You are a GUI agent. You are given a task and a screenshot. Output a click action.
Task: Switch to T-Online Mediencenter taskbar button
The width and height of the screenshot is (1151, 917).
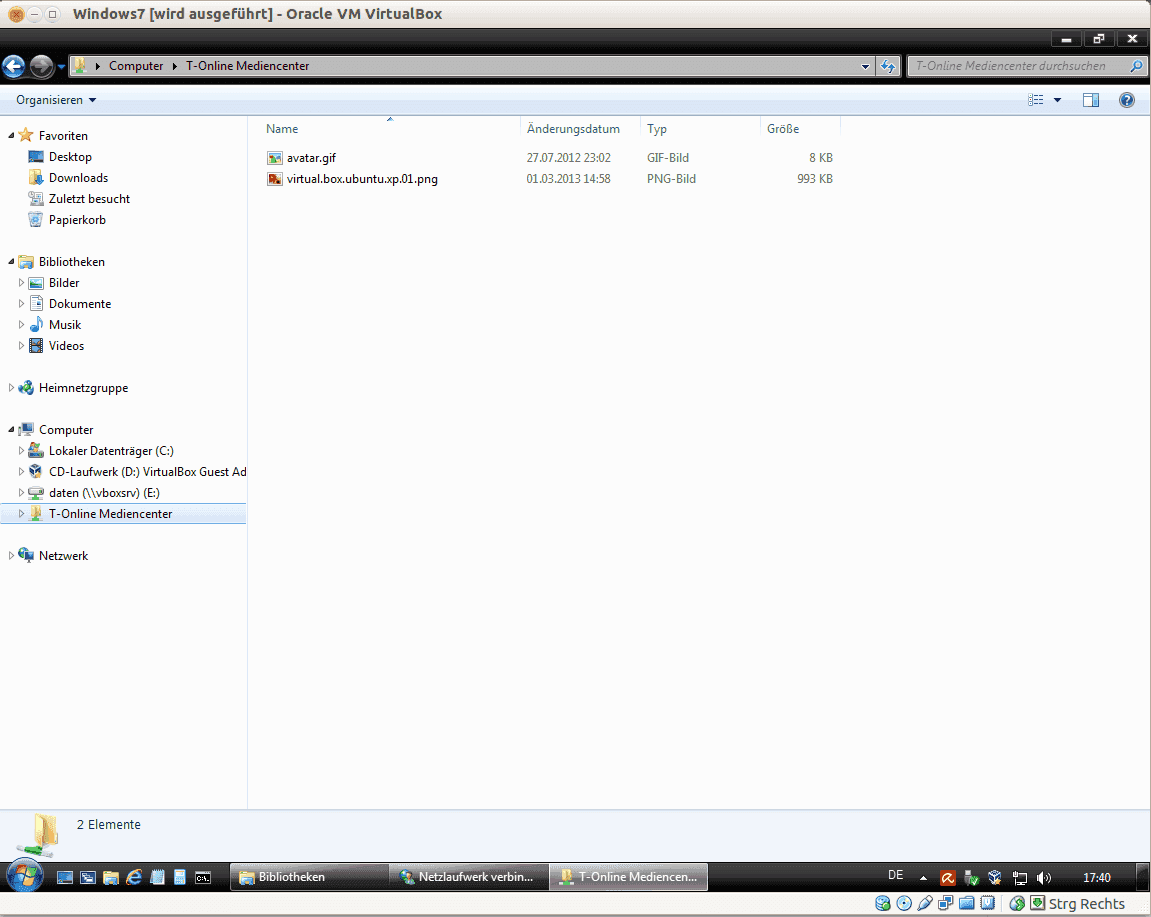tap(628, 877)
